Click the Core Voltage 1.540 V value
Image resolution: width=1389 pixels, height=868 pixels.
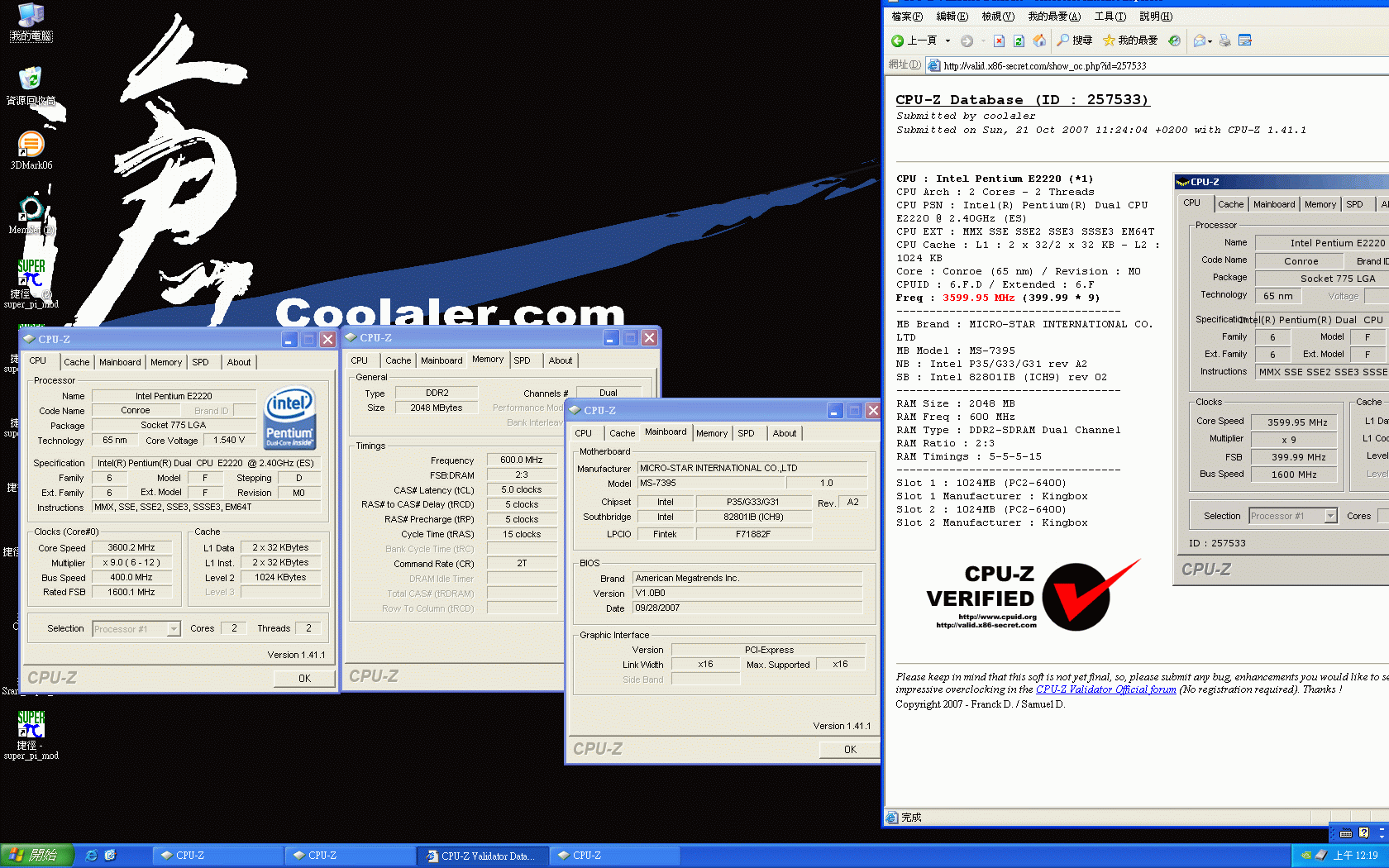coord(229,441)
